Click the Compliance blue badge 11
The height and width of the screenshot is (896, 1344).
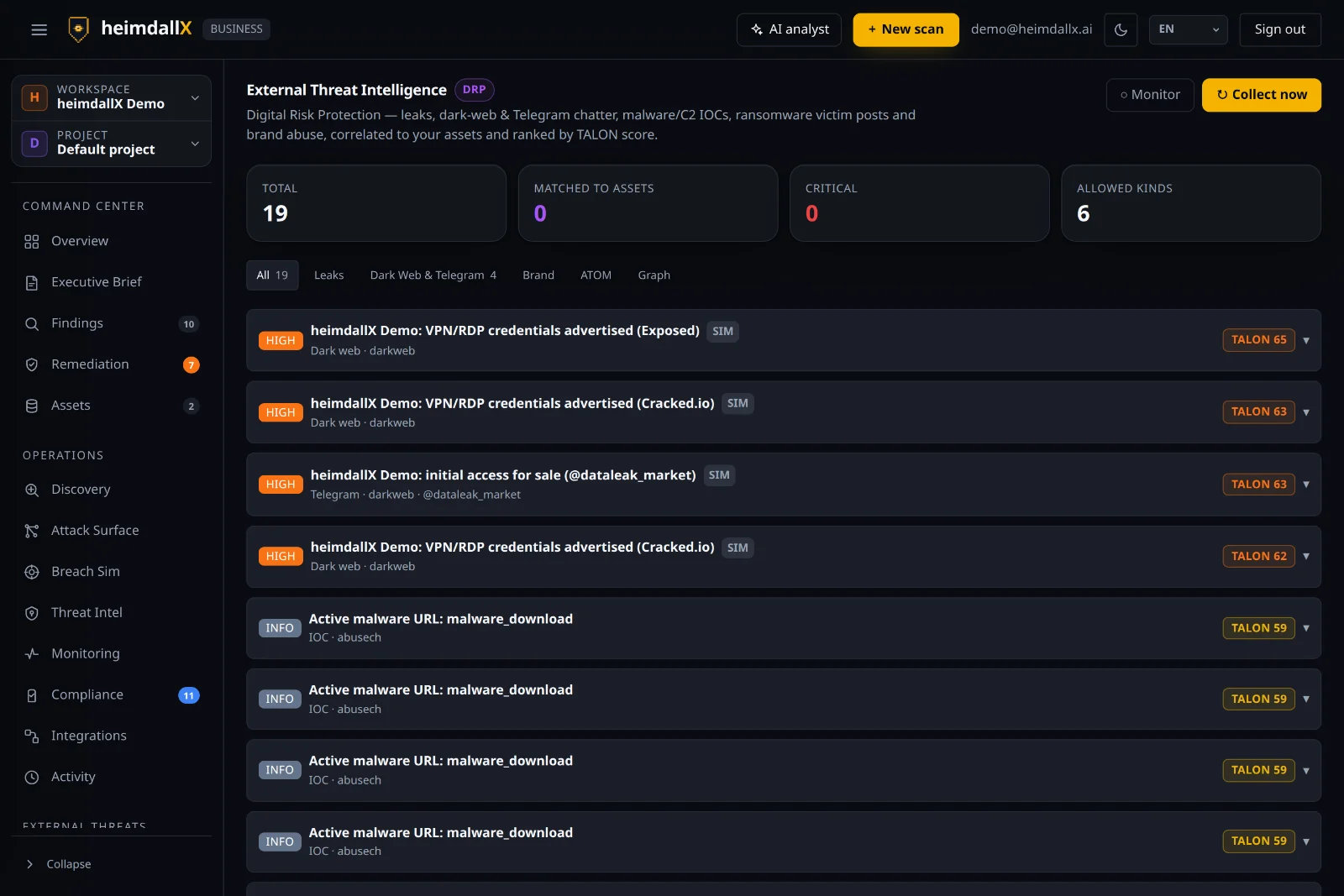click(189, 696)
